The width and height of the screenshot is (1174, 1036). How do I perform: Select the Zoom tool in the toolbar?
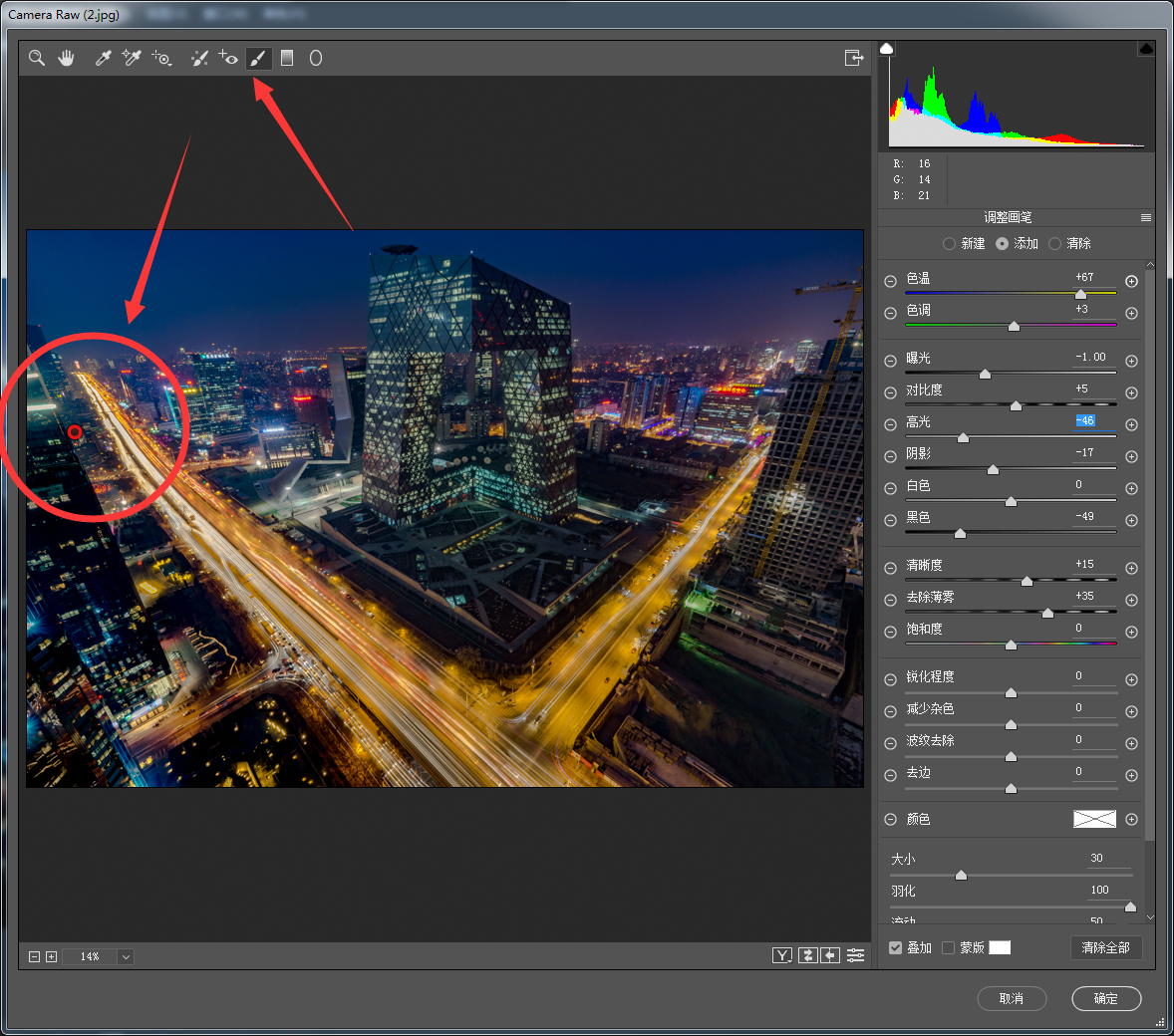[x=37, y=58]
